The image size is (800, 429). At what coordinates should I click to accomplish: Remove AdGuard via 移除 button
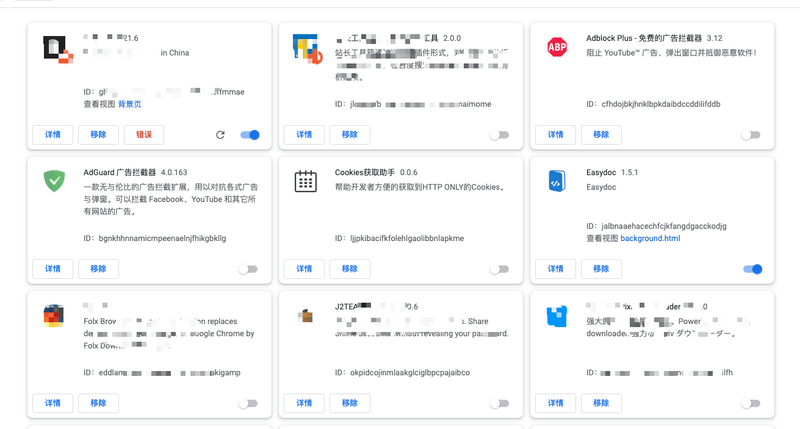pos(98,269)
